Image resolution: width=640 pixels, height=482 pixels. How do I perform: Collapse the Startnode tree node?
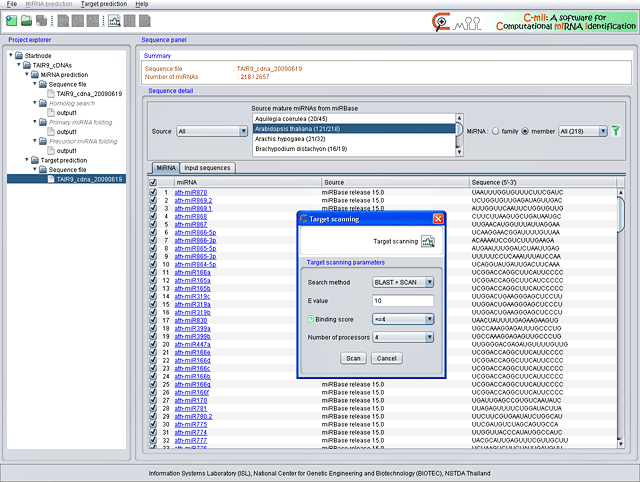coord(11,55)
